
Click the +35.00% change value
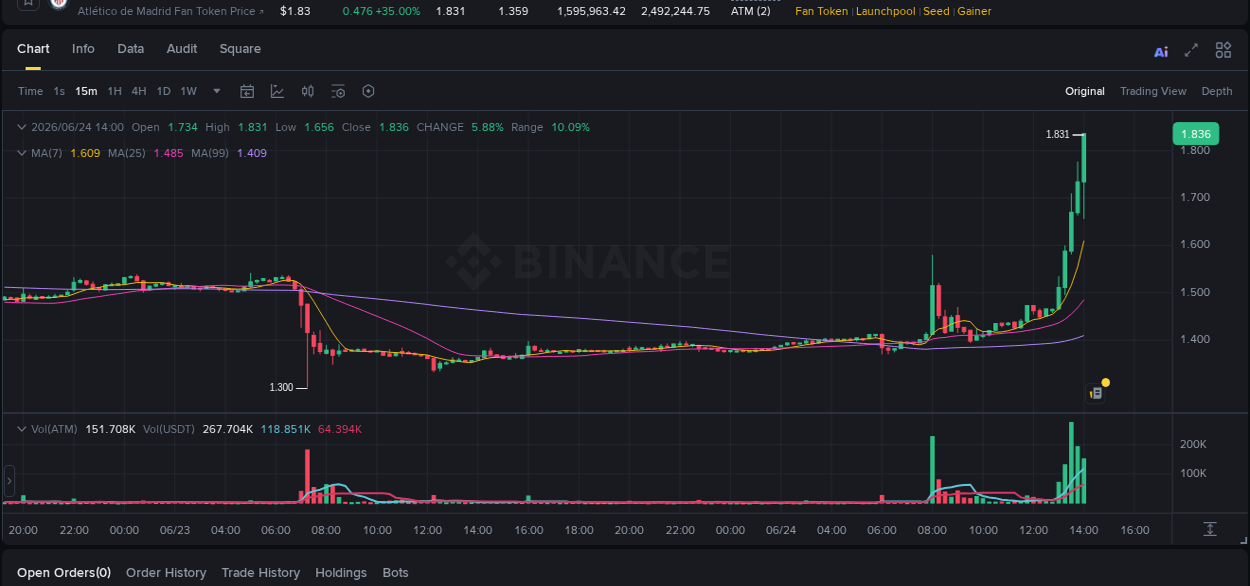pos(397,11)
